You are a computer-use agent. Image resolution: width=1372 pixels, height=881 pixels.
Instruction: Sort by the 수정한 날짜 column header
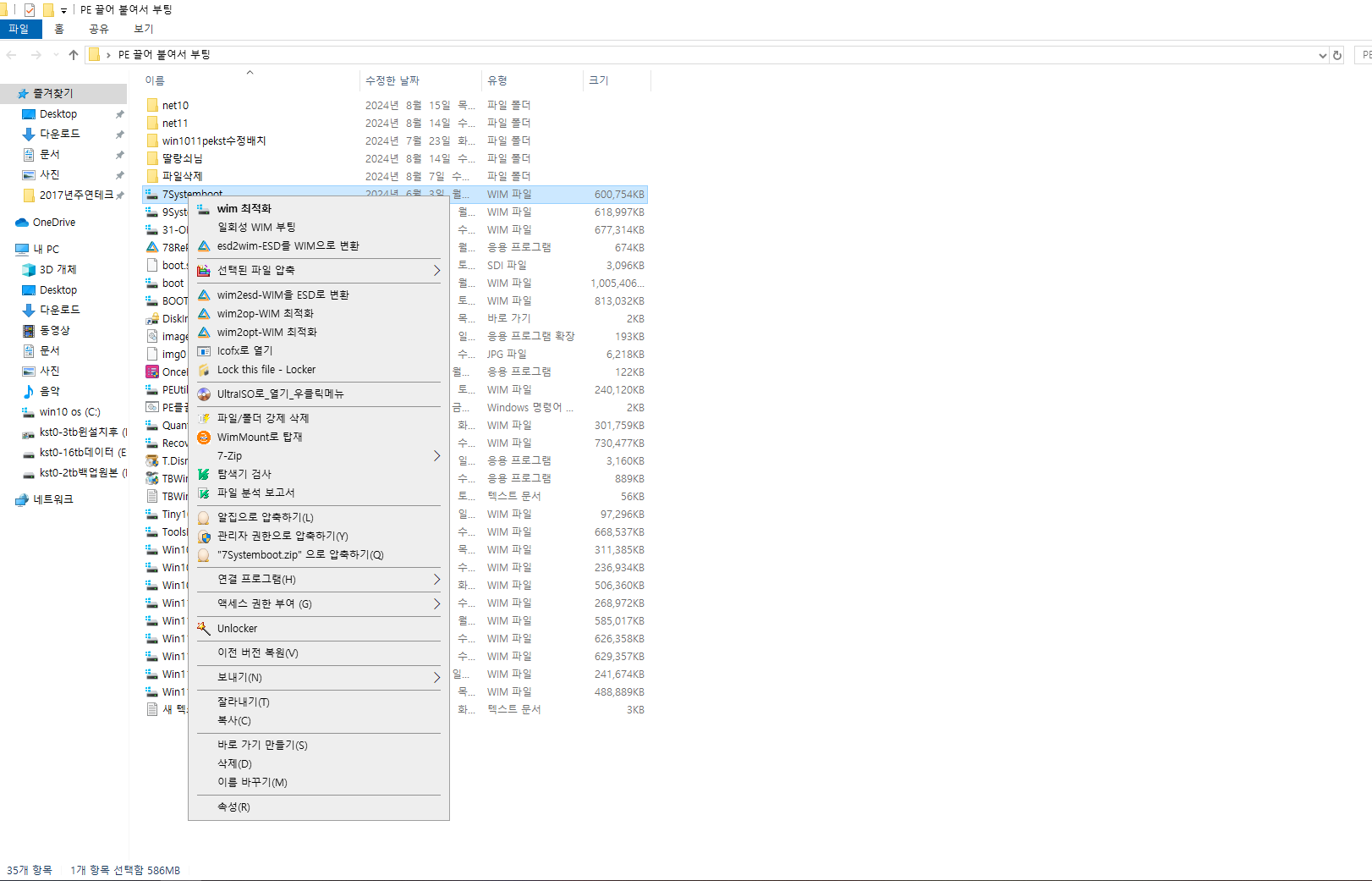click(x=420, y=80)
